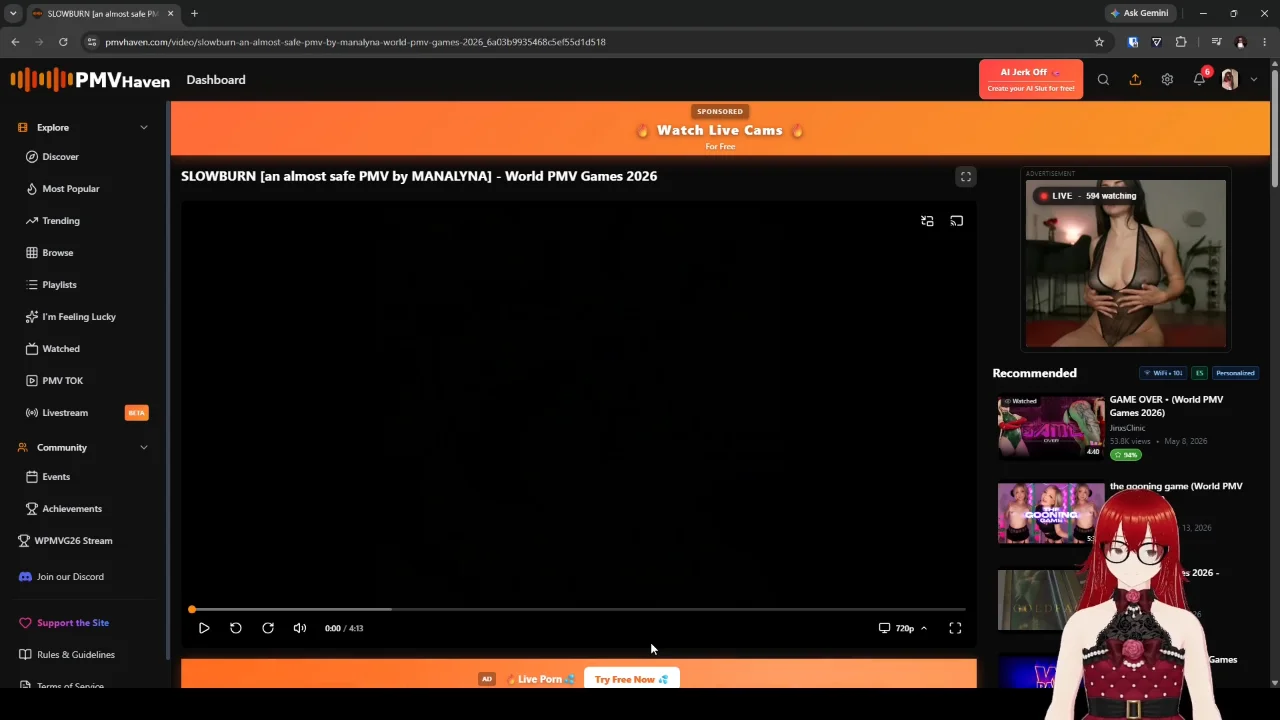Click the skip-forward icon in player controls
The image size is (1280, 720).
268,628
